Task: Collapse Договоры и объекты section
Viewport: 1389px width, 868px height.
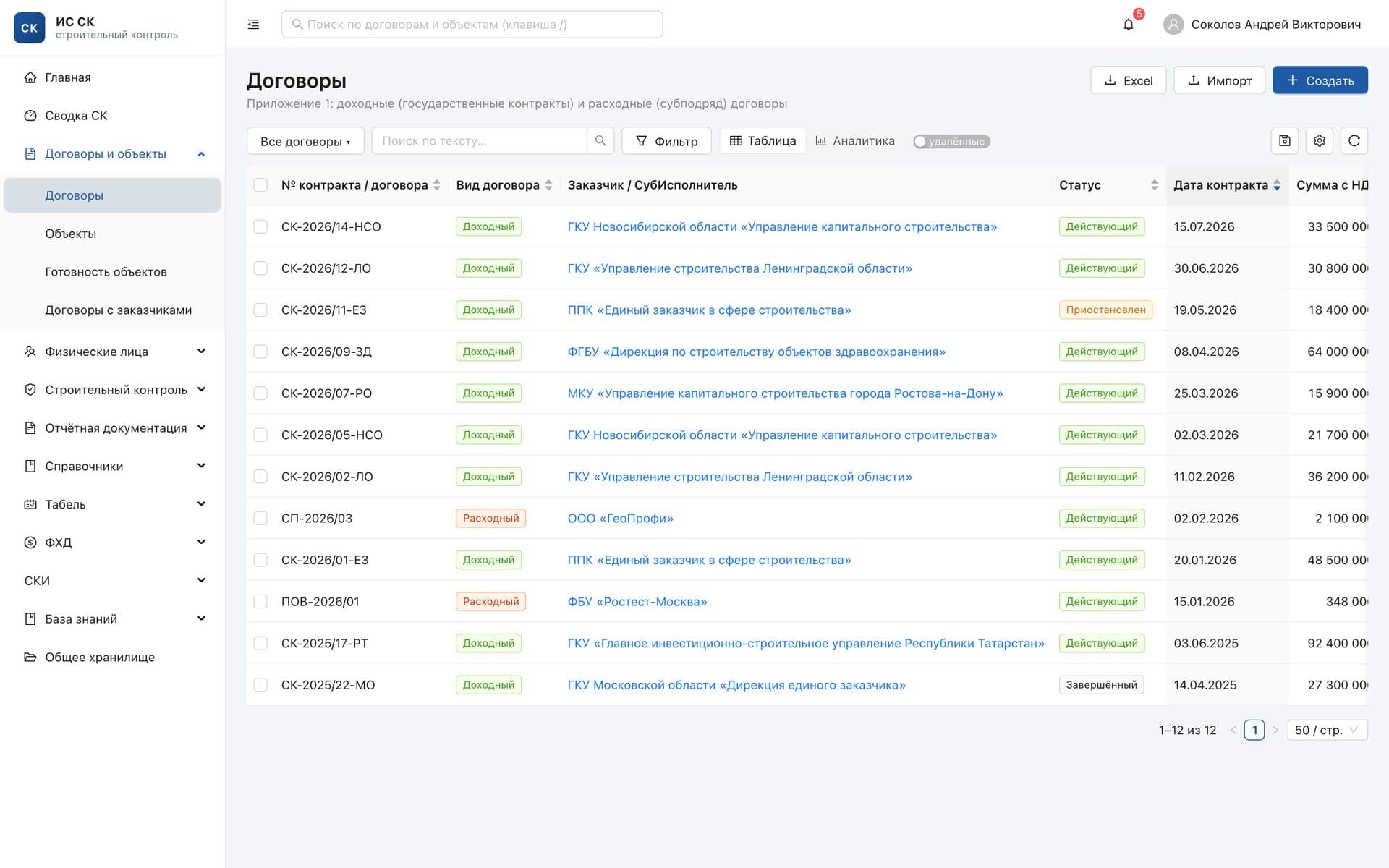Action: [x=112, y=154]
